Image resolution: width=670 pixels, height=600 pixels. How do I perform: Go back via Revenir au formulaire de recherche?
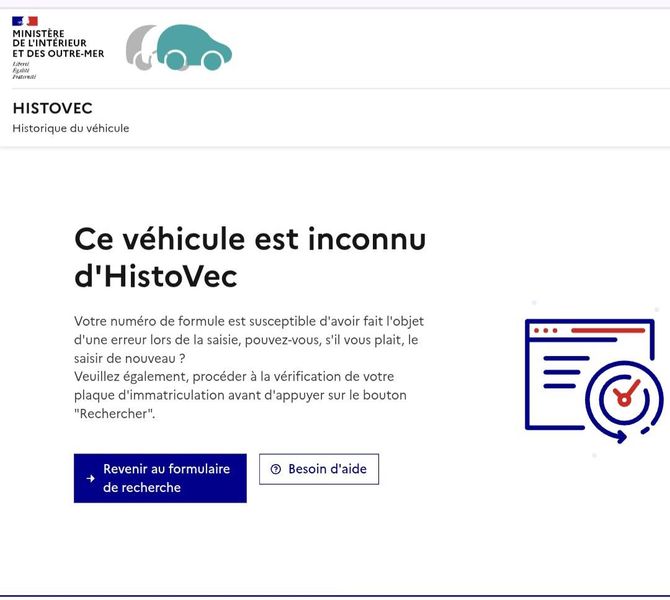(x=160, y=478)
